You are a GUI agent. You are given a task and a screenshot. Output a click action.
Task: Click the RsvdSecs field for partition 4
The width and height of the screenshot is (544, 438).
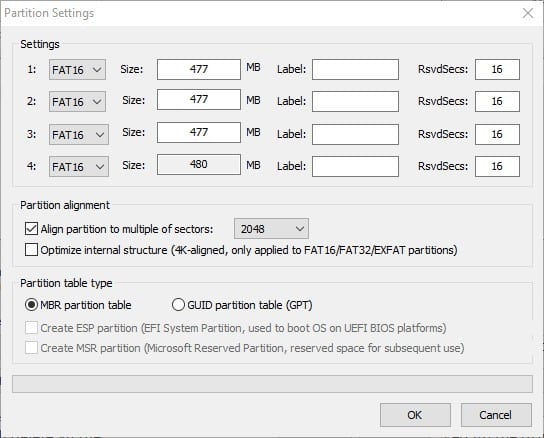[x=497, y=166]
